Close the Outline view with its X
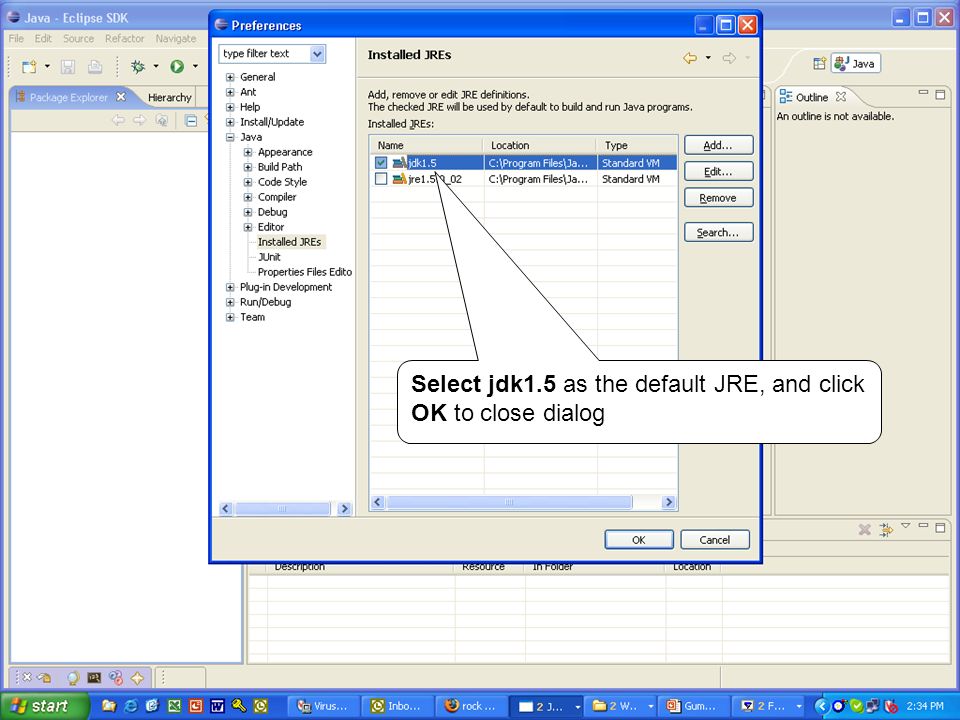 click(x=841, y=97)
